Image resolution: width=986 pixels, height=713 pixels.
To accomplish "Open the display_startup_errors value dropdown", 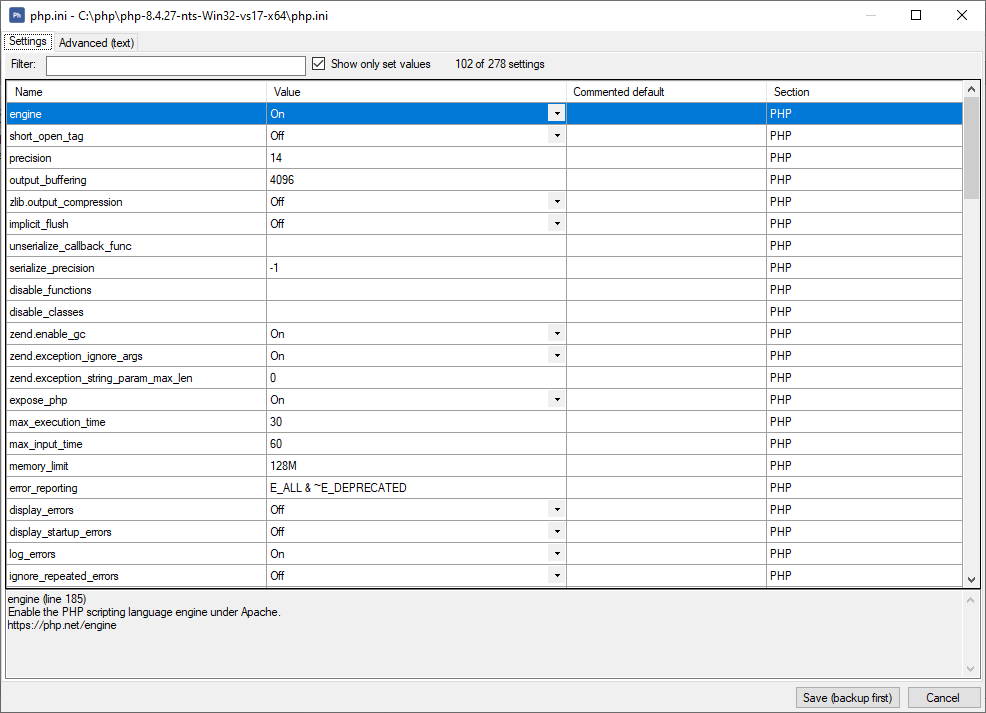I will pyautogui.click(x=557, y=531).
